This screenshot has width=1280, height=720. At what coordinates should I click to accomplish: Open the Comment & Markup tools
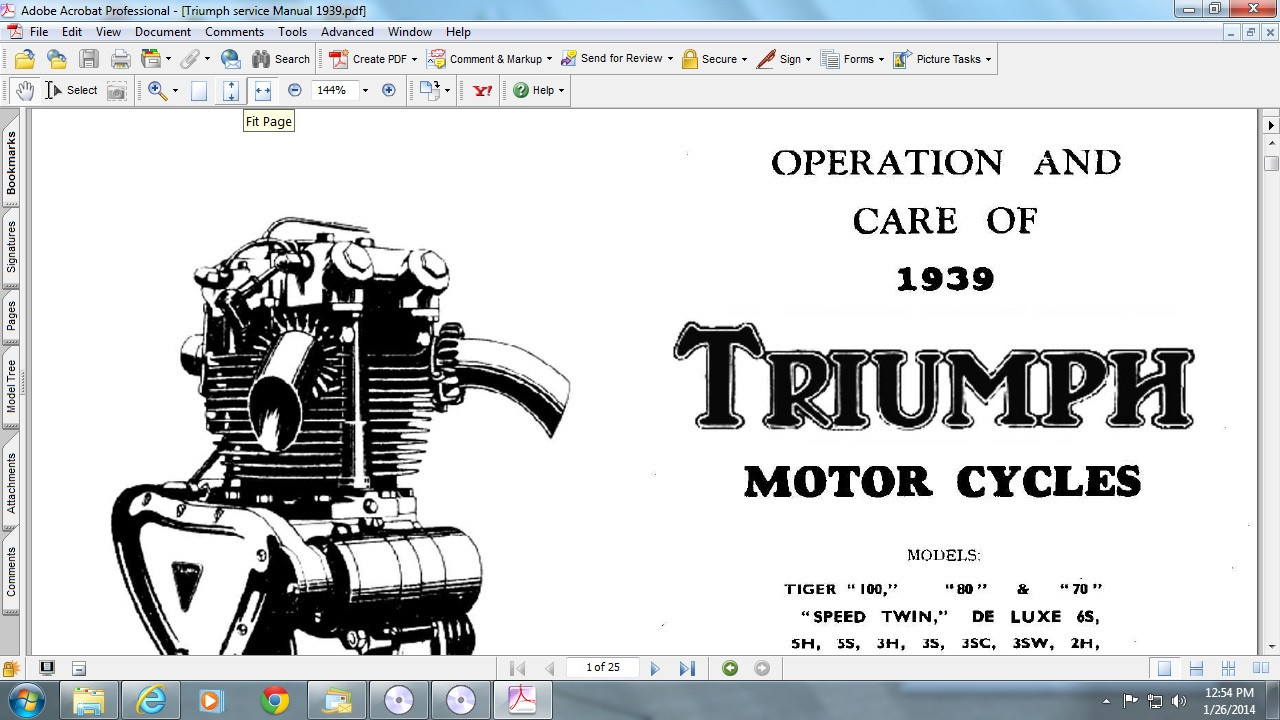490,59
